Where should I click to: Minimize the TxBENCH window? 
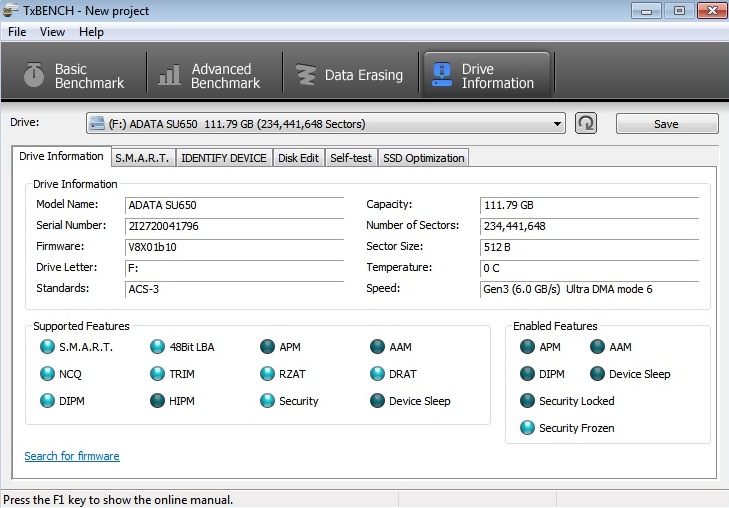[646, 11]
